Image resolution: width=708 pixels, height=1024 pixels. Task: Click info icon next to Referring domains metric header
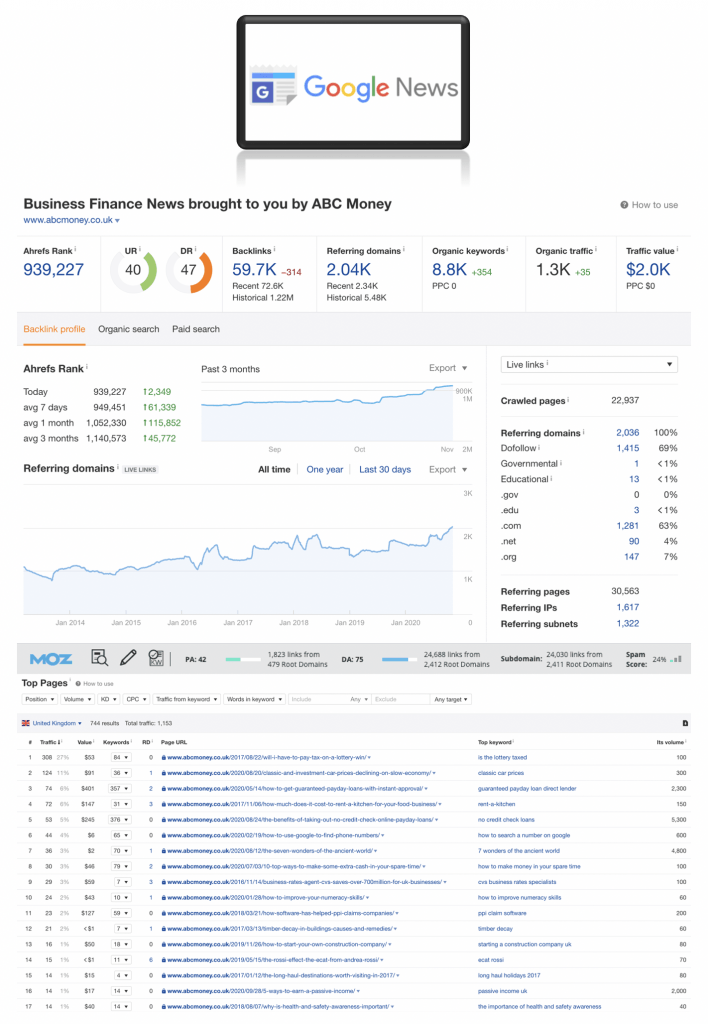pos(404,249)
